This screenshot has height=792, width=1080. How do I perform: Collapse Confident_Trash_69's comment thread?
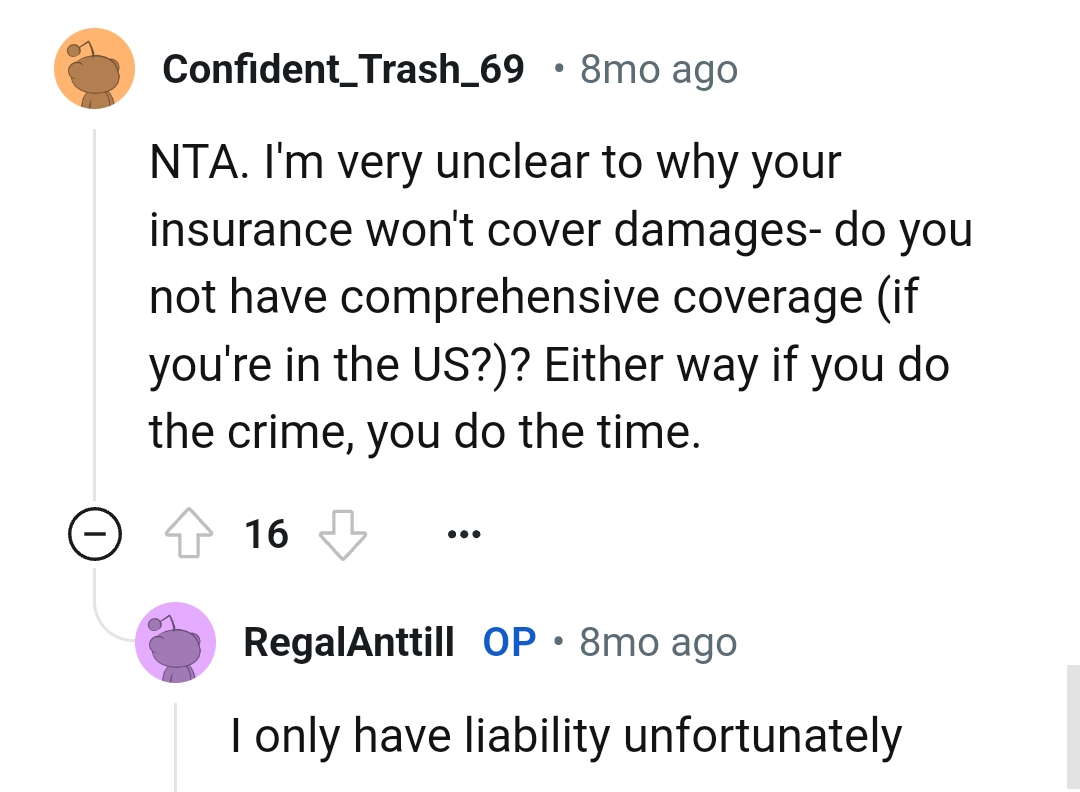click(95, 534)
